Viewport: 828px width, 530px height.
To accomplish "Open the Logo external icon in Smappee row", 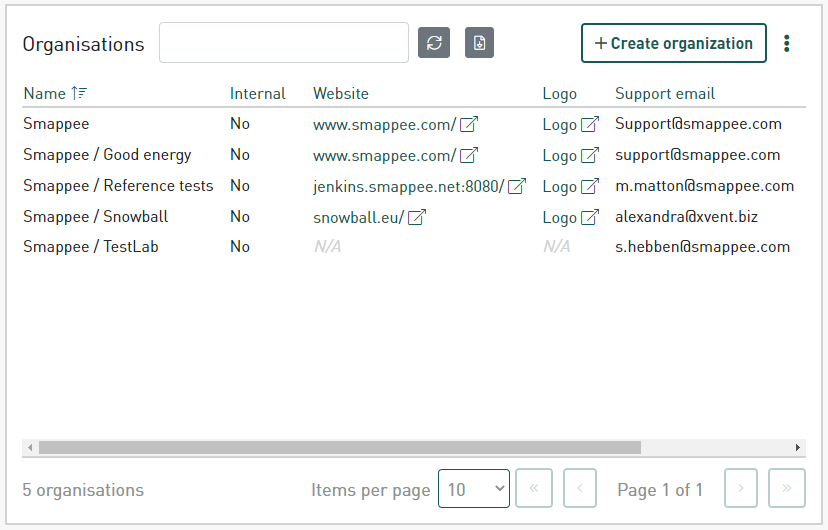I will (x=590, y=125).
